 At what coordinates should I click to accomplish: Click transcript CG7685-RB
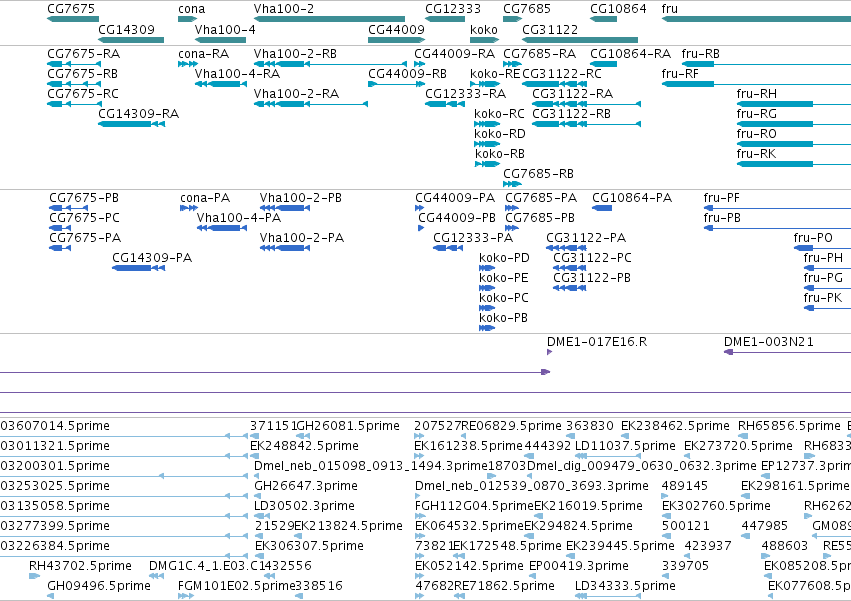tap(538, 174)
